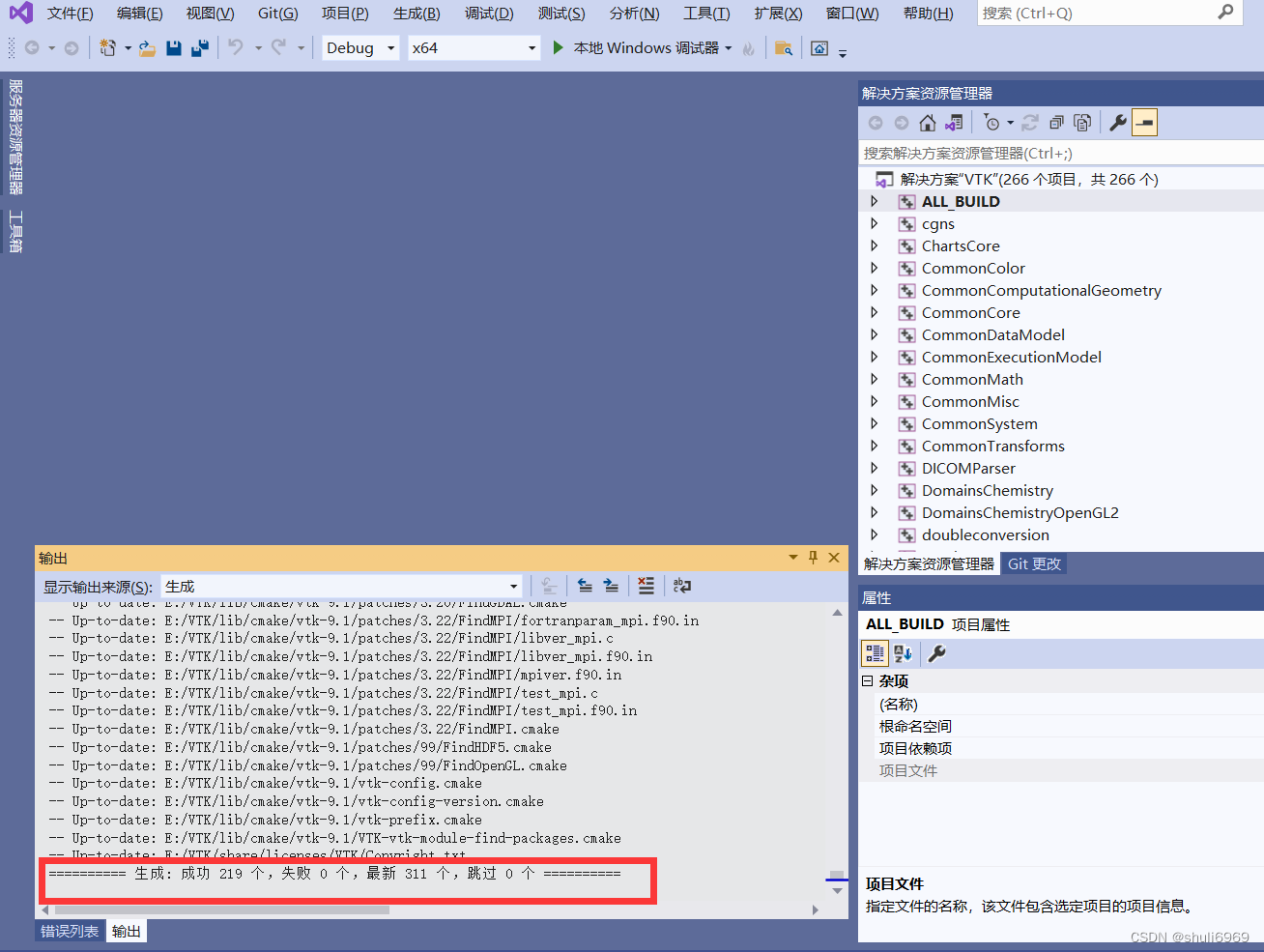Click Go to Next Message icon
This screenshot has width=1264, height=952.
click(611, 586)
